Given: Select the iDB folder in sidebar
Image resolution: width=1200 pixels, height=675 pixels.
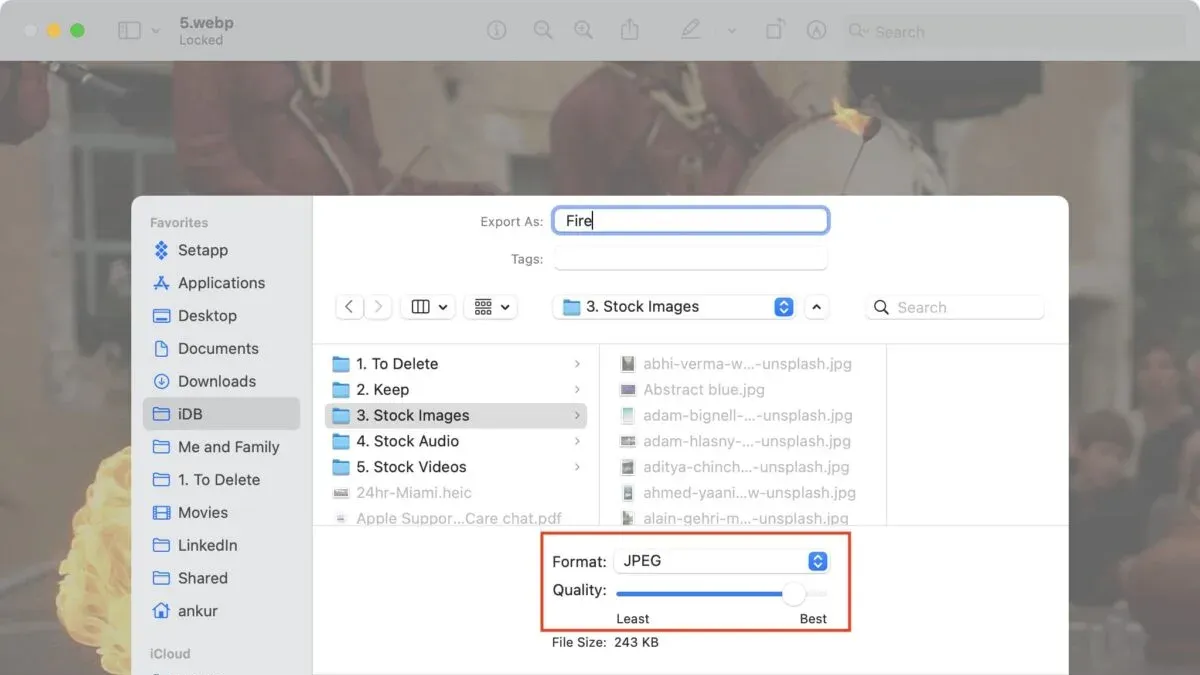Looking at the screenshot, I should pos(221,414).
